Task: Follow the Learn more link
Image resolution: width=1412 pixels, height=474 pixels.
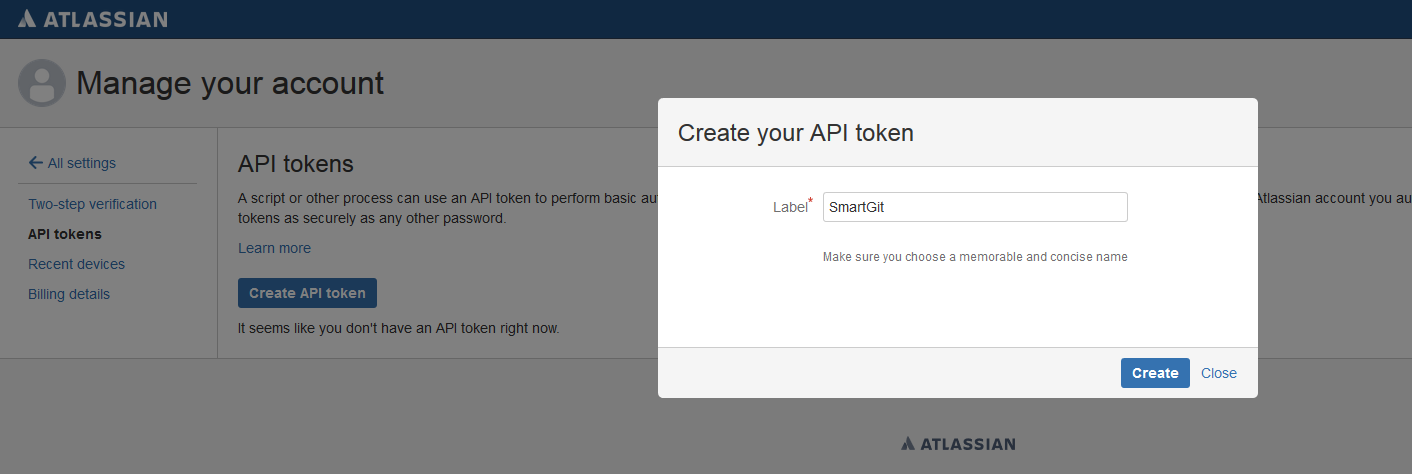Action: pyautogui.click(x=274, y=248)
